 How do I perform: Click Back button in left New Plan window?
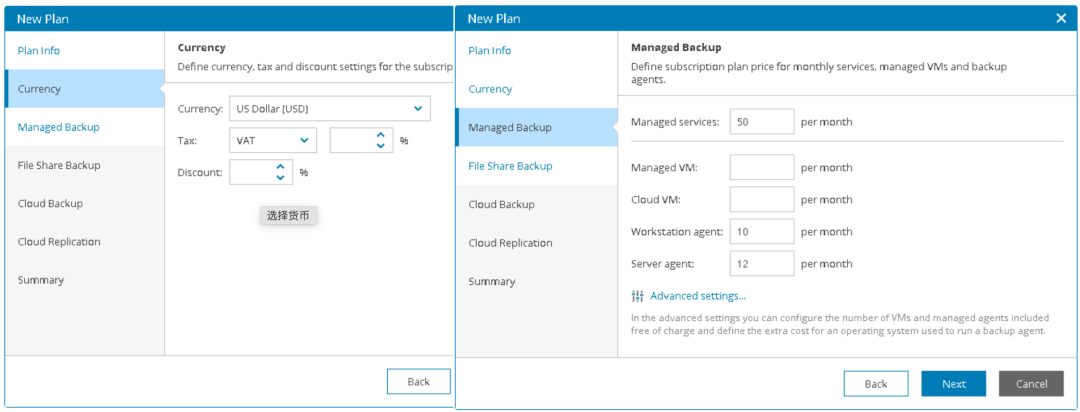419,382
